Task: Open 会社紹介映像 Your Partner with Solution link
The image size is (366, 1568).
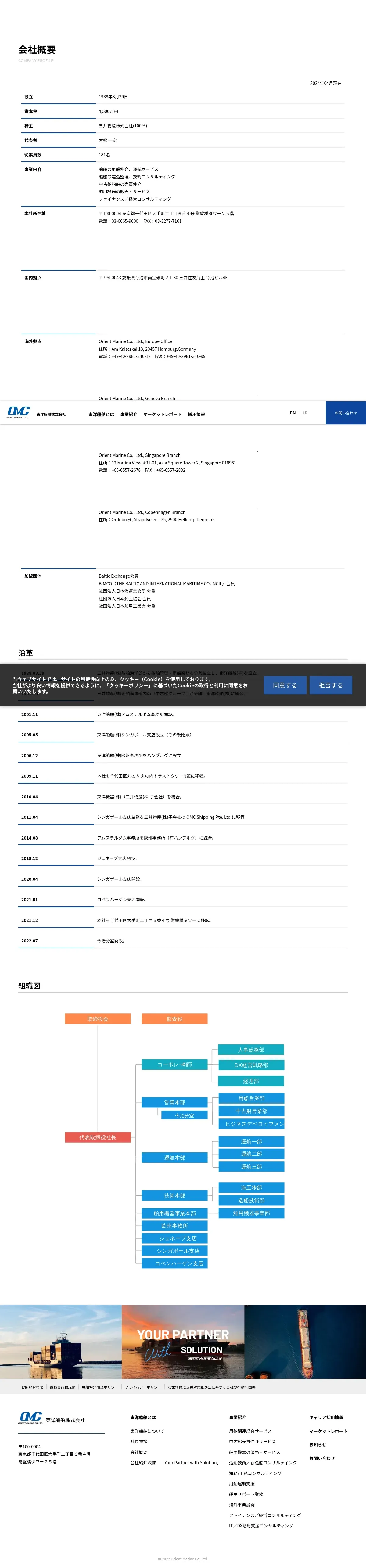Action: coord(174,1463)
